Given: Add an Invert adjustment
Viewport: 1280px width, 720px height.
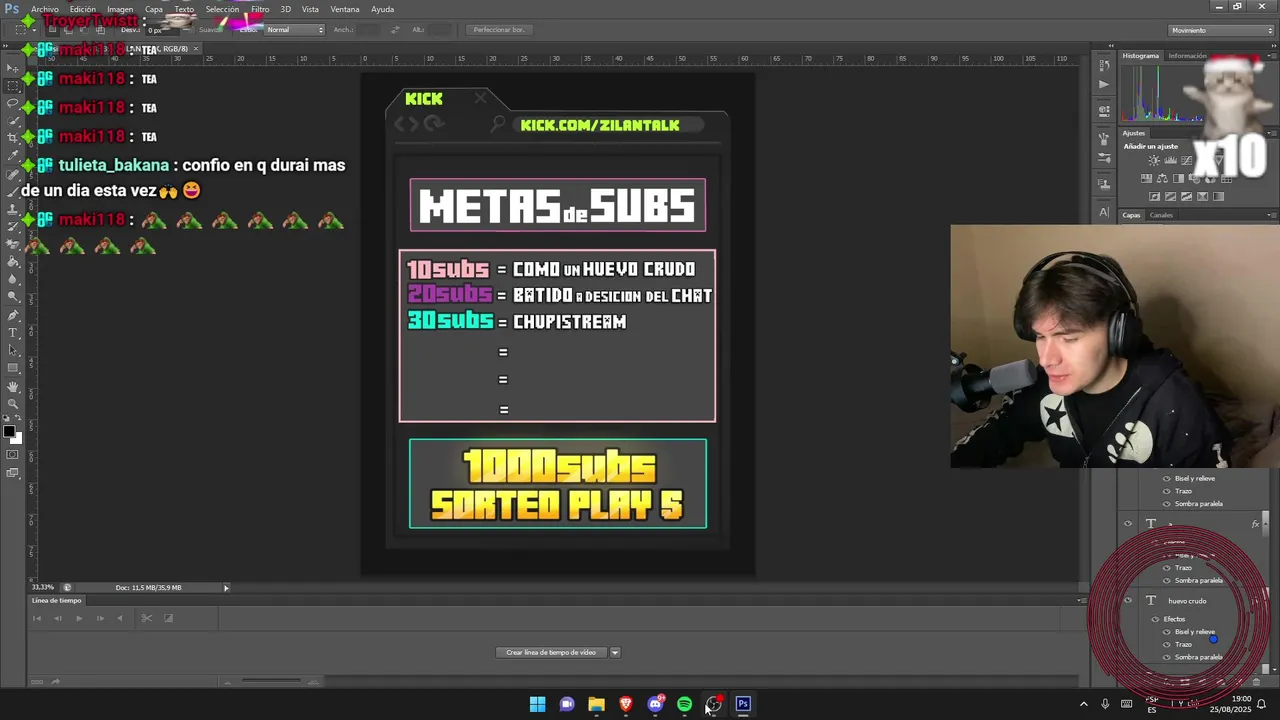Looking at the screenshot, I should (x=1155, y=196).
